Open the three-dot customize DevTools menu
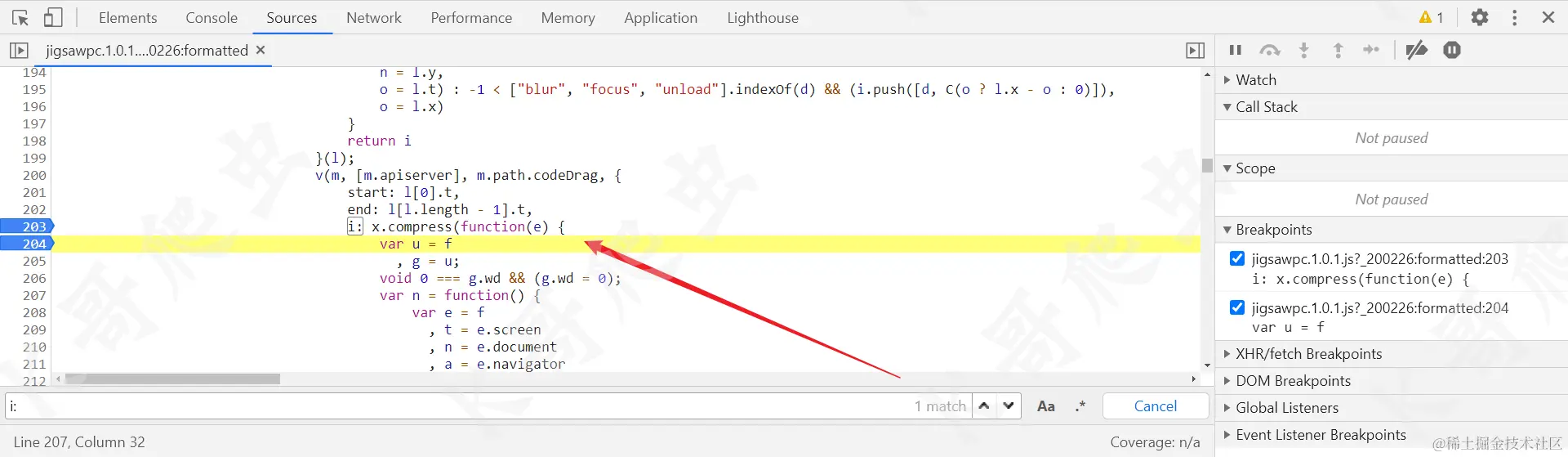The image size is (1568, 457). 1515,17
